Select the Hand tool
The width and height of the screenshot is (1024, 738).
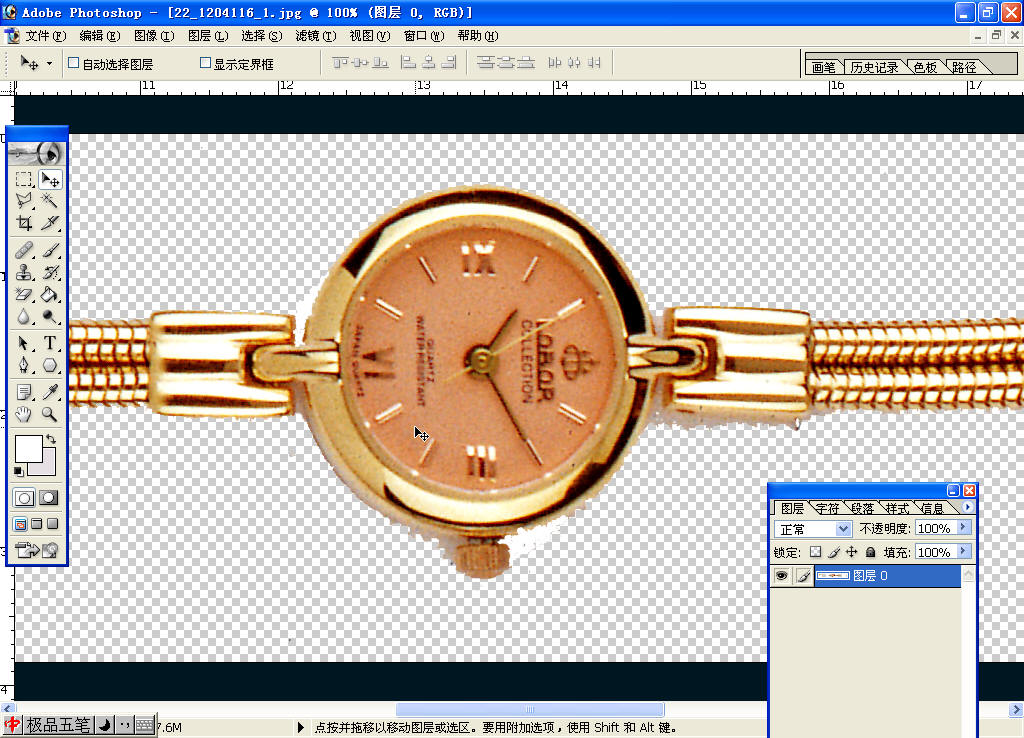pos(24,414)
